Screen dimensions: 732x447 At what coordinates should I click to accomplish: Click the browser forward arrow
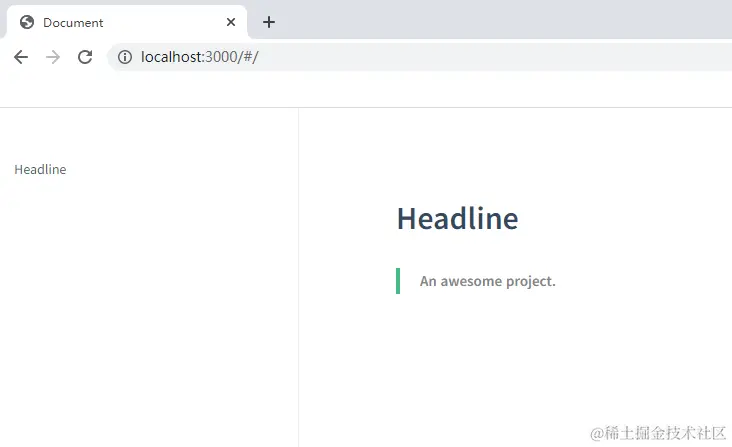53,57
